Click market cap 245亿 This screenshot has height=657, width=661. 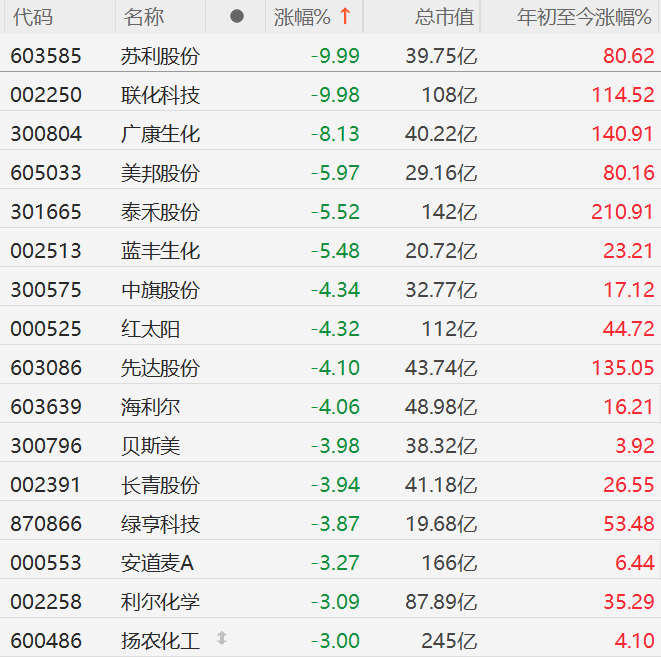(449, 641)
